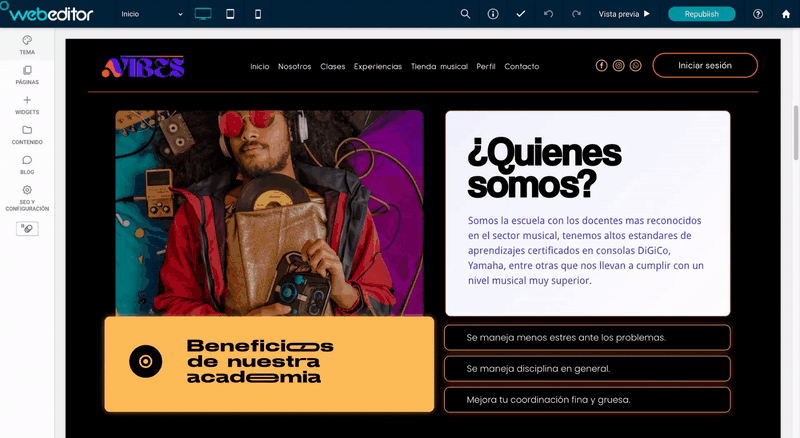Expand the Inicio page dropdown
The height and width of the screenshot is (438, 800).
(x=152, y=14)
